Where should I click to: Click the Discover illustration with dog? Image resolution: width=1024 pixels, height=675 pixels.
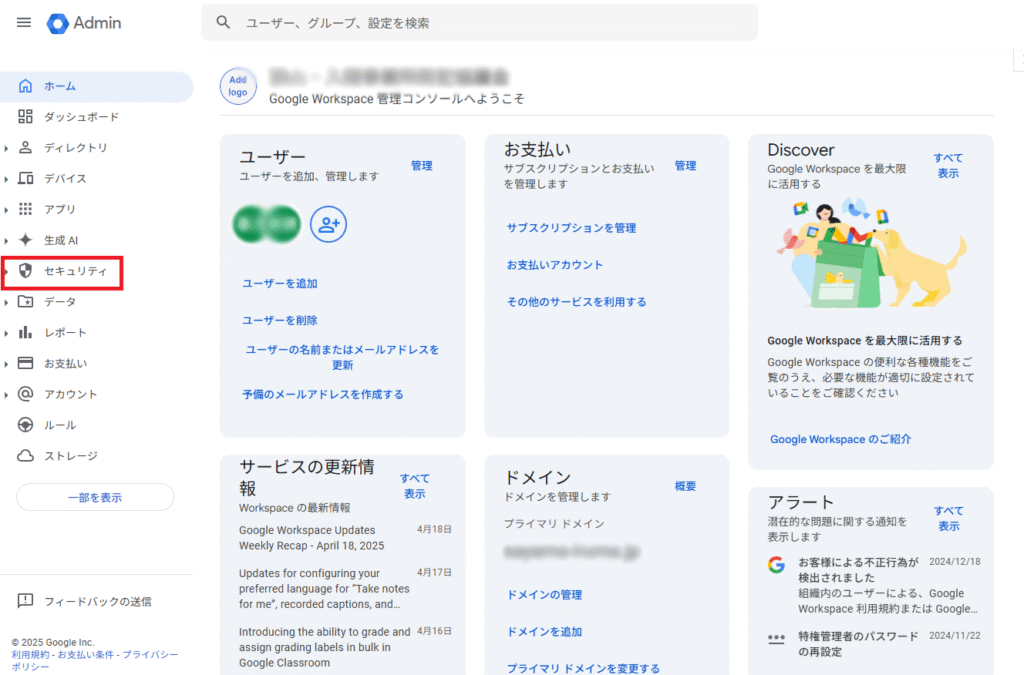point(871,253)
